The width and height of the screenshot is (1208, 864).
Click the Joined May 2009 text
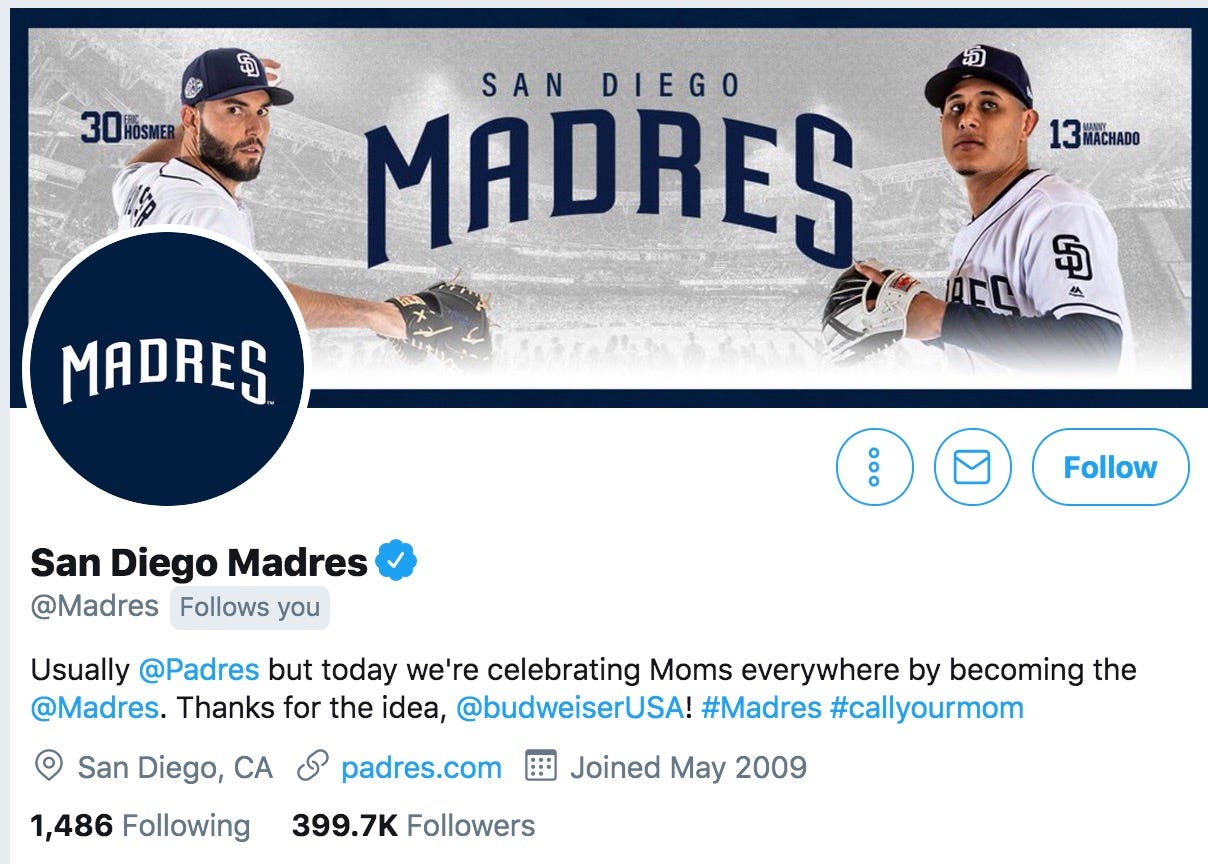coord(688,768)
